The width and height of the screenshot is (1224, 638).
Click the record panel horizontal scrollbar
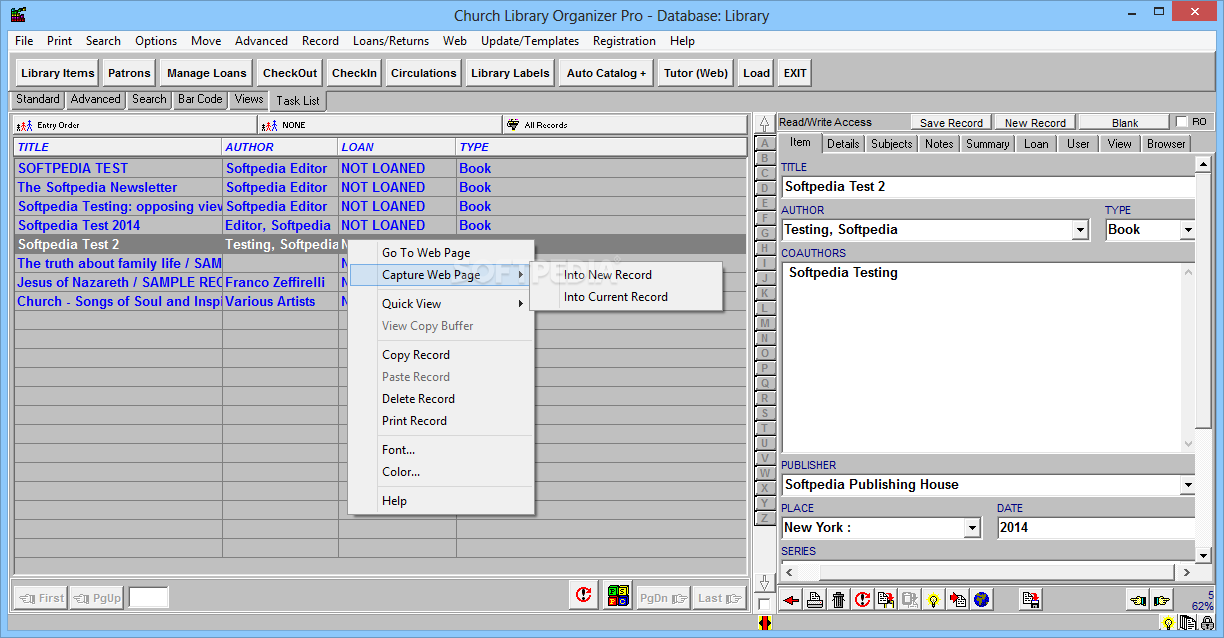pyautogui.click(x=986, y=573)
